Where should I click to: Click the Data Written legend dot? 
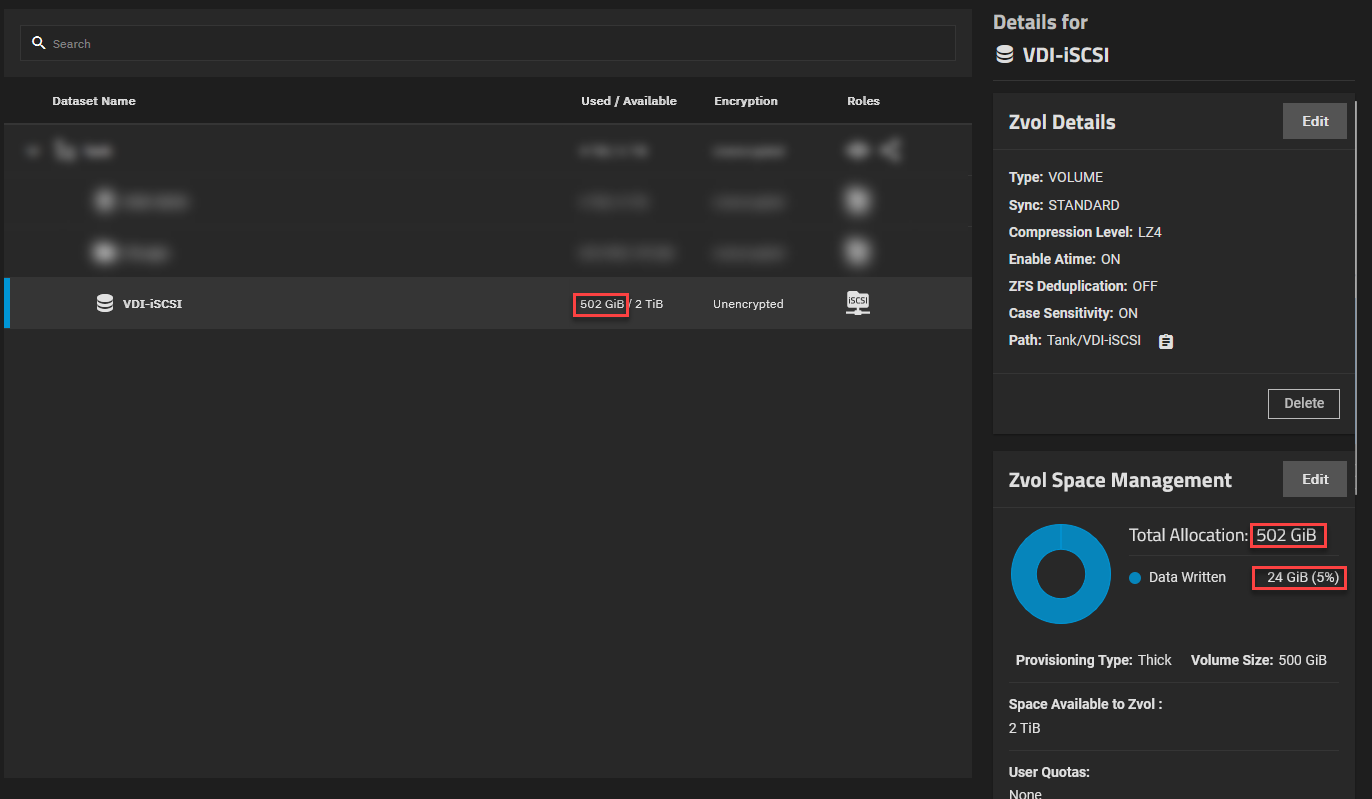1135,578
